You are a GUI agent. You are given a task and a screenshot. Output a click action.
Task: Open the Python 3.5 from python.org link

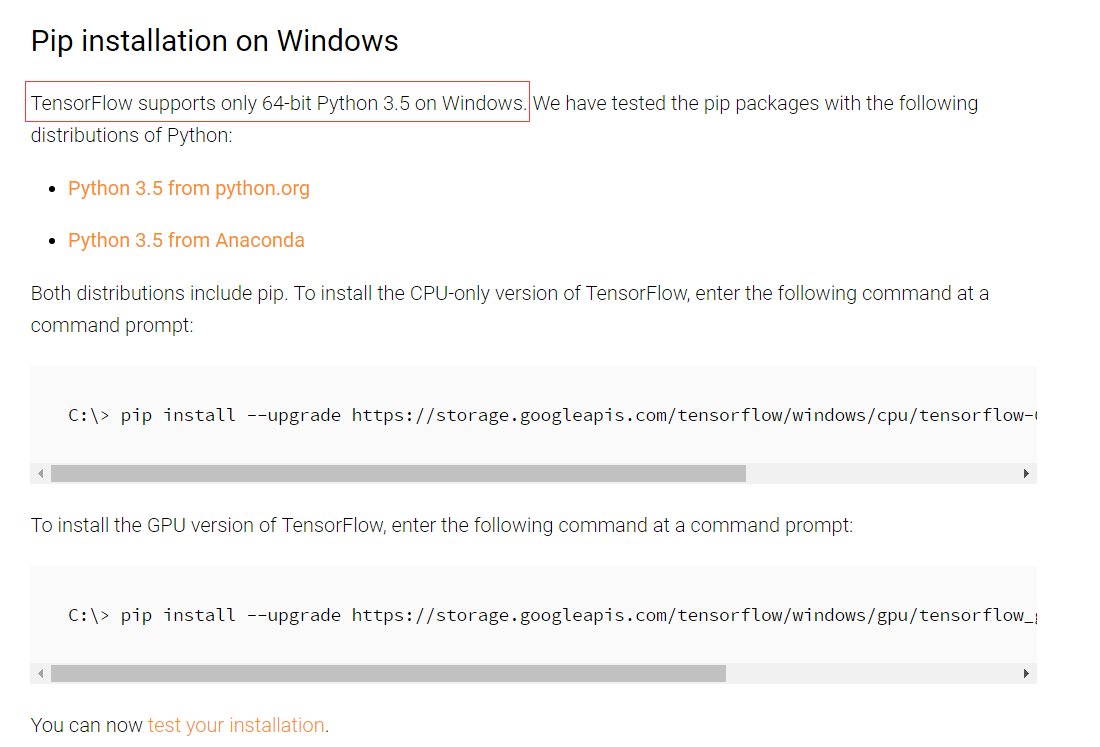(189, 189)
